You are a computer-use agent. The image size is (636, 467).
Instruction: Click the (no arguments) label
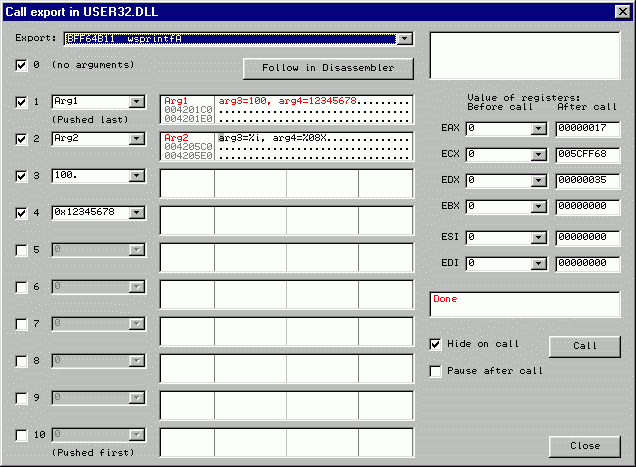pos(93,65)
